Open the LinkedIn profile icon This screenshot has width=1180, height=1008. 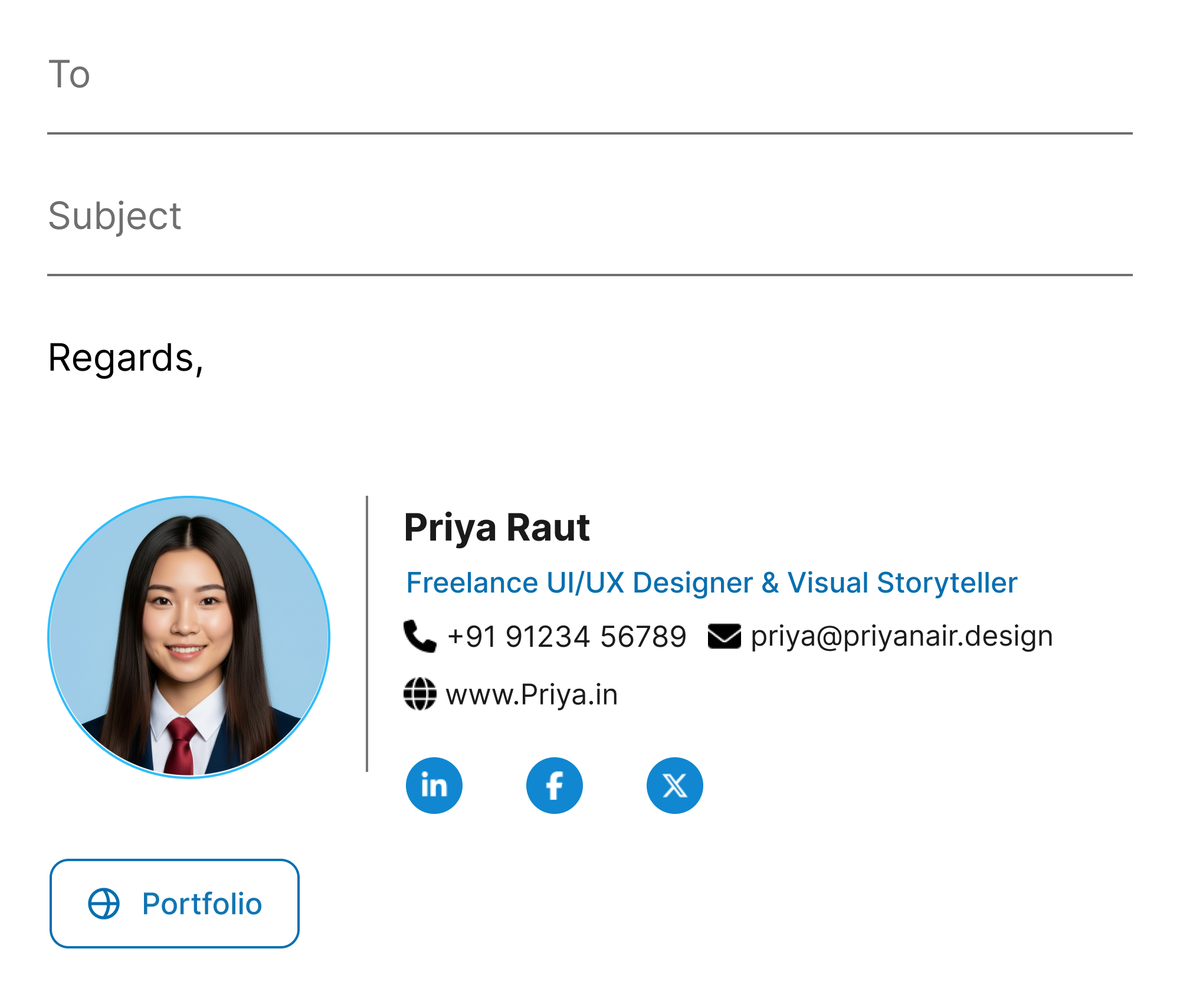(434, 786)
